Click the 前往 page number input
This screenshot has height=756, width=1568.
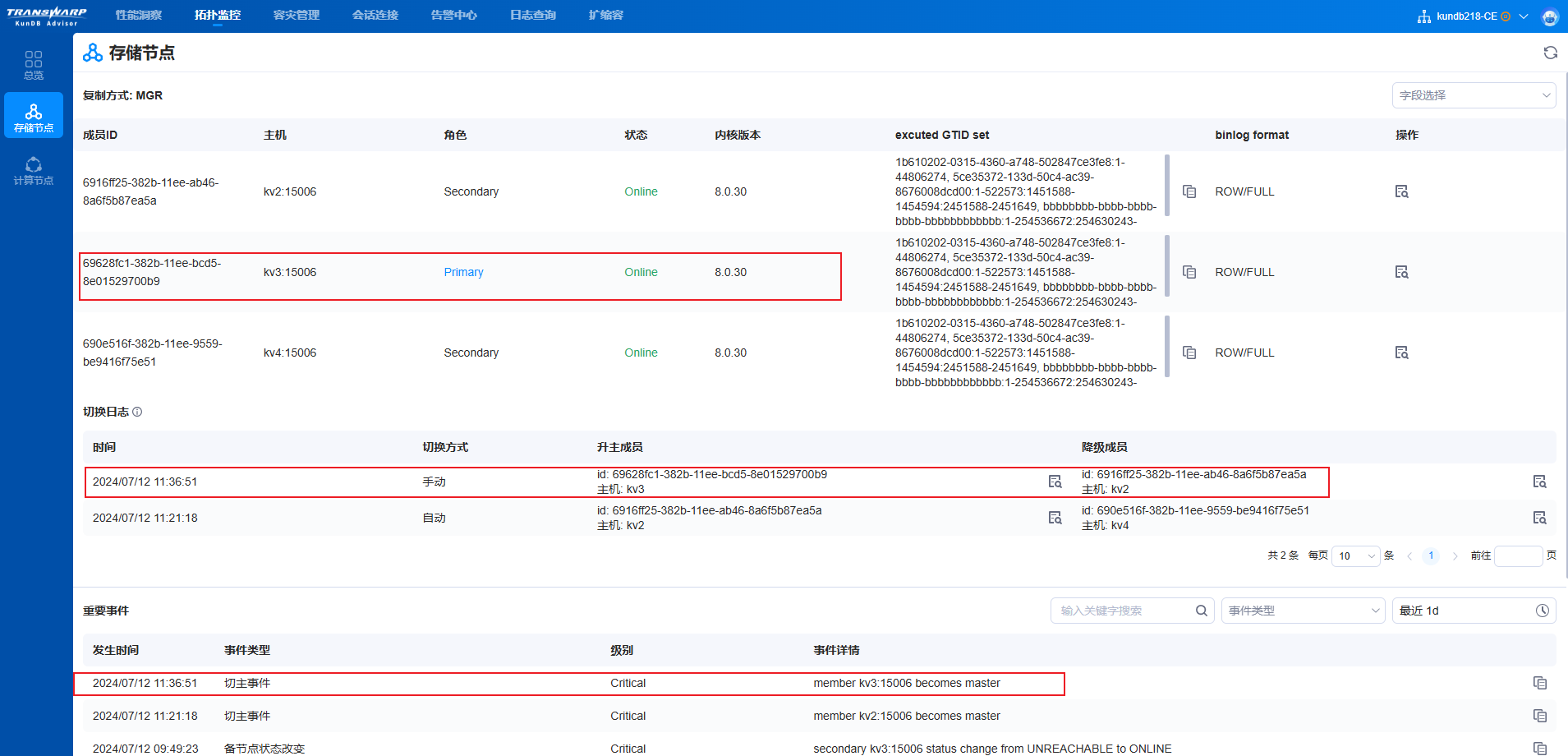(1519, 556)
